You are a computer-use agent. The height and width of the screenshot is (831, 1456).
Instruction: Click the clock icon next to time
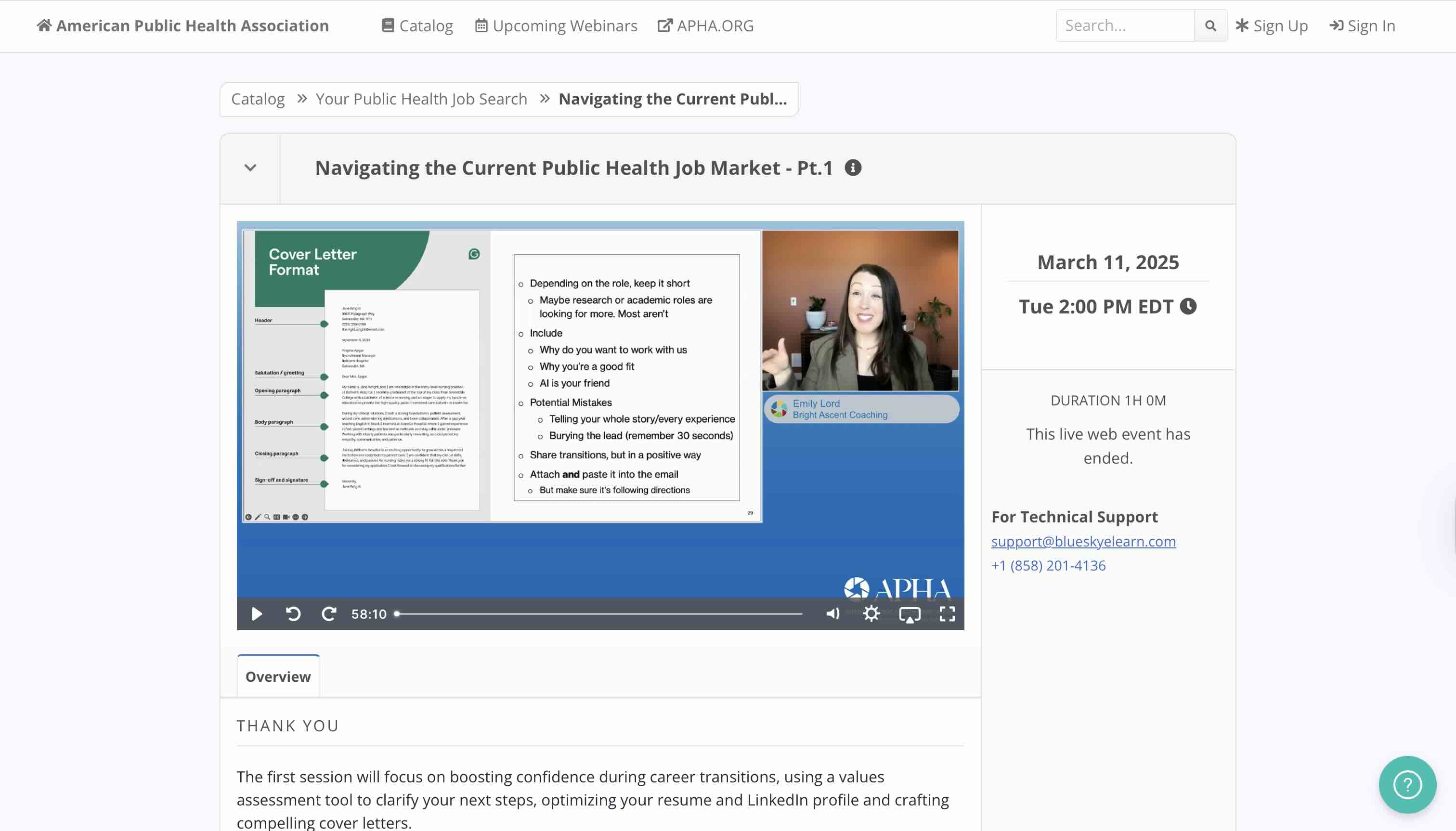click(1188, 307)
